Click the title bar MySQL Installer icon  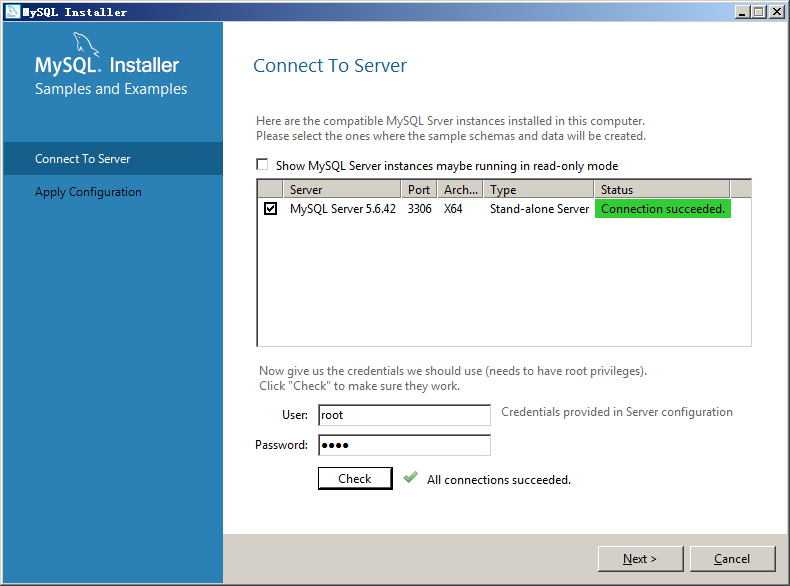point(13,11)
